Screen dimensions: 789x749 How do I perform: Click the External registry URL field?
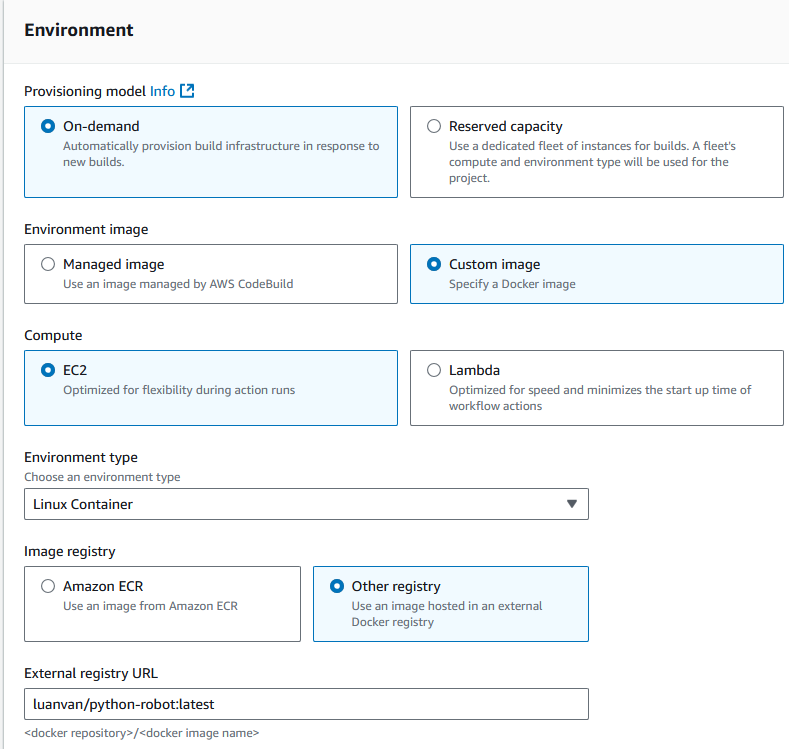[306, 704]
